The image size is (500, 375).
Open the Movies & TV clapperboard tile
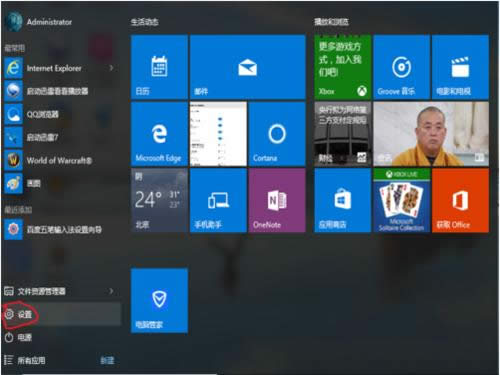tap(460, 67)
